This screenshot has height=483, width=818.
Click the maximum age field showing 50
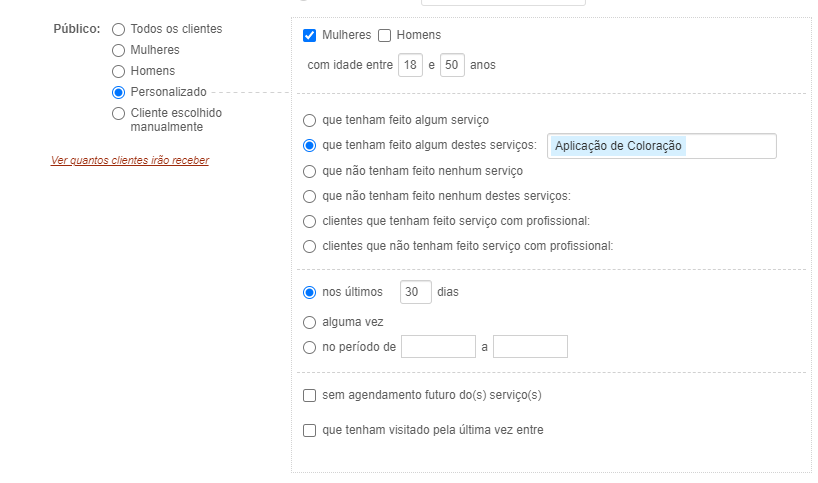click(452, 65)
